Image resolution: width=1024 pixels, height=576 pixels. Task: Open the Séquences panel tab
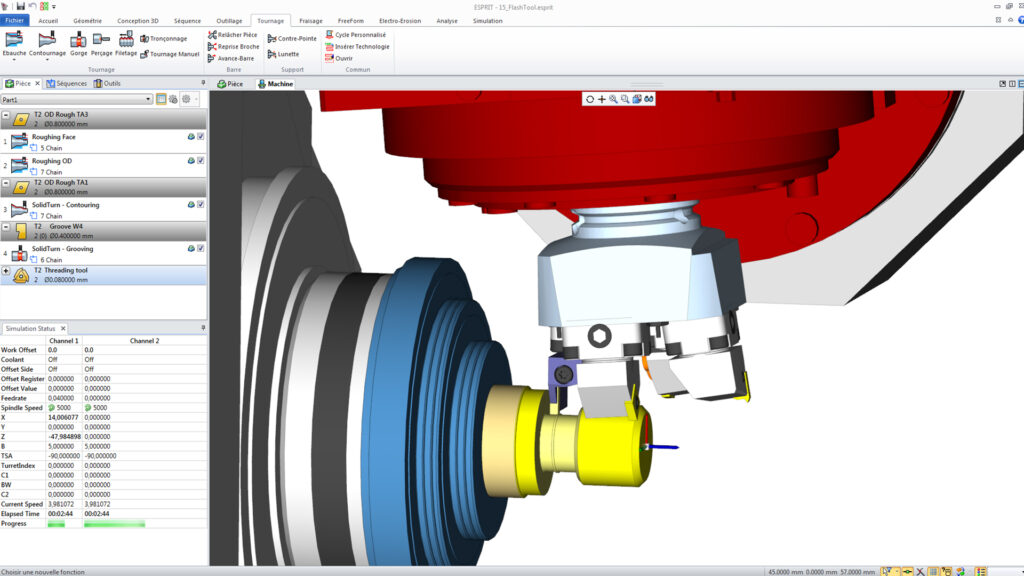pyautogui.click(x=67, y=84)
